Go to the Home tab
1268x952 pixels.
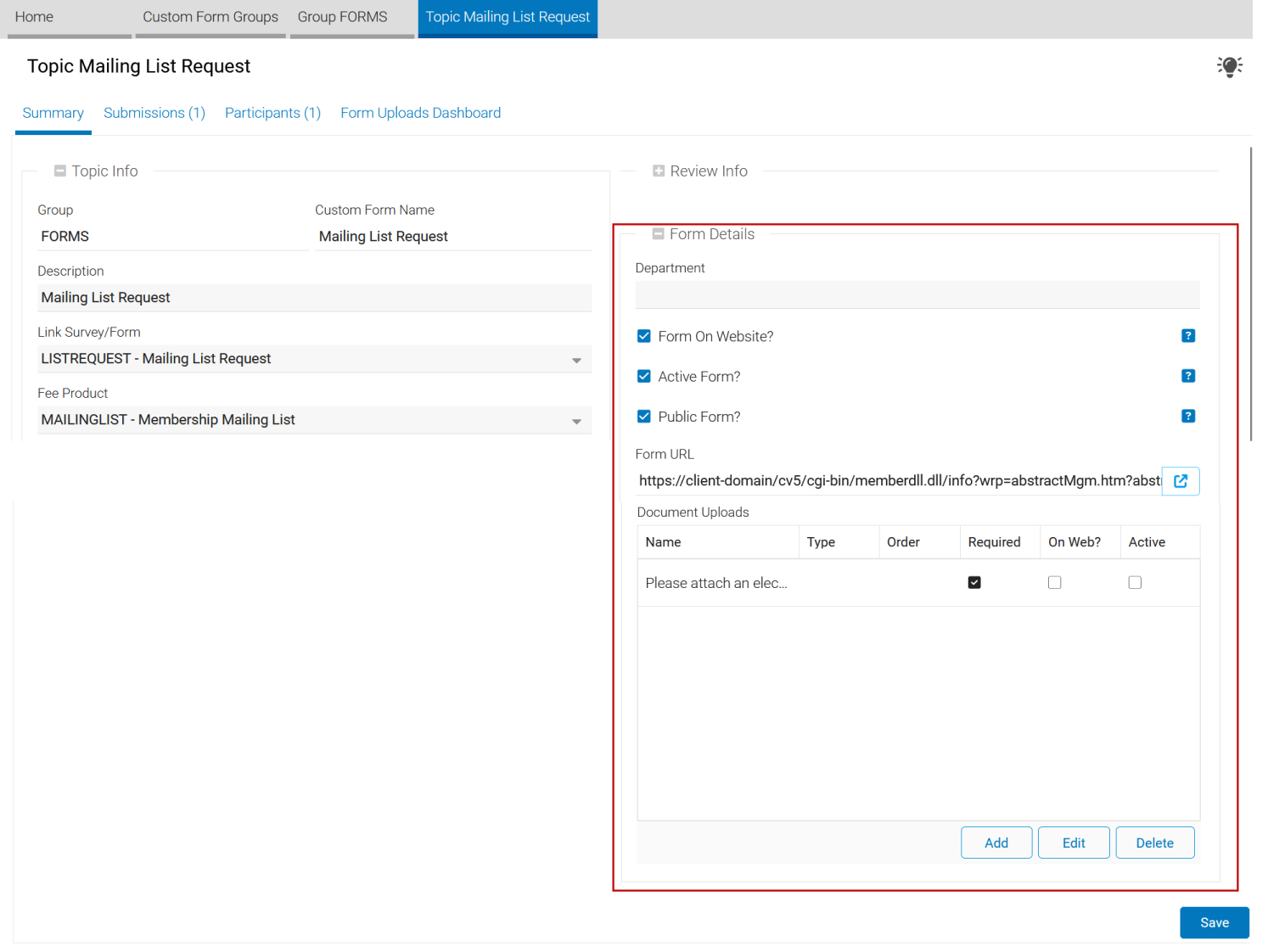(x=70, y=18)
